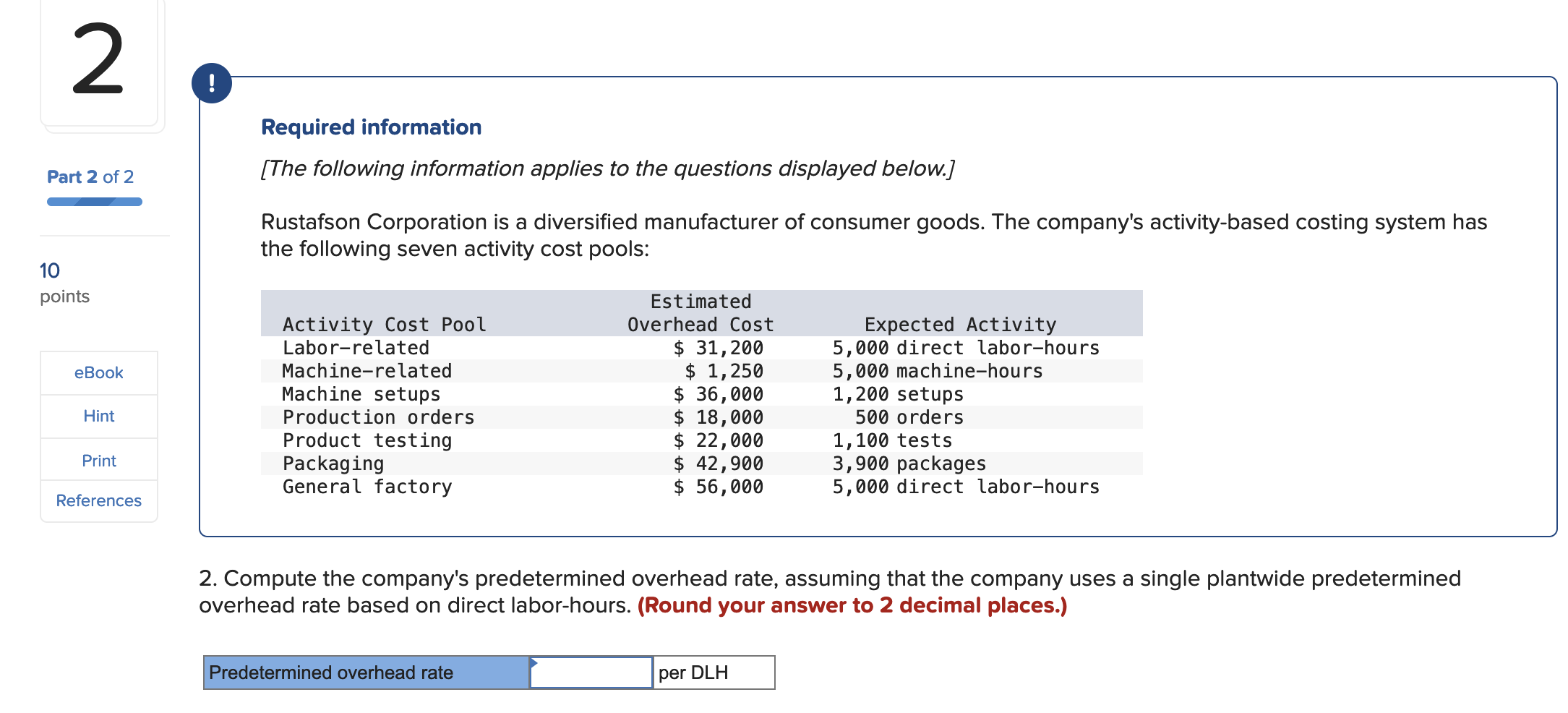
Task: Click the Print option
Action: (x=98, y=460)
